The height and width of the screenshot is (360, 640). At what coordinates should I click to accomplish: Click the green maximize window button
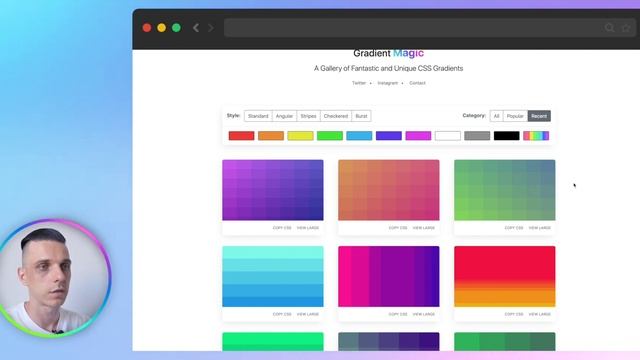point(176,28)
